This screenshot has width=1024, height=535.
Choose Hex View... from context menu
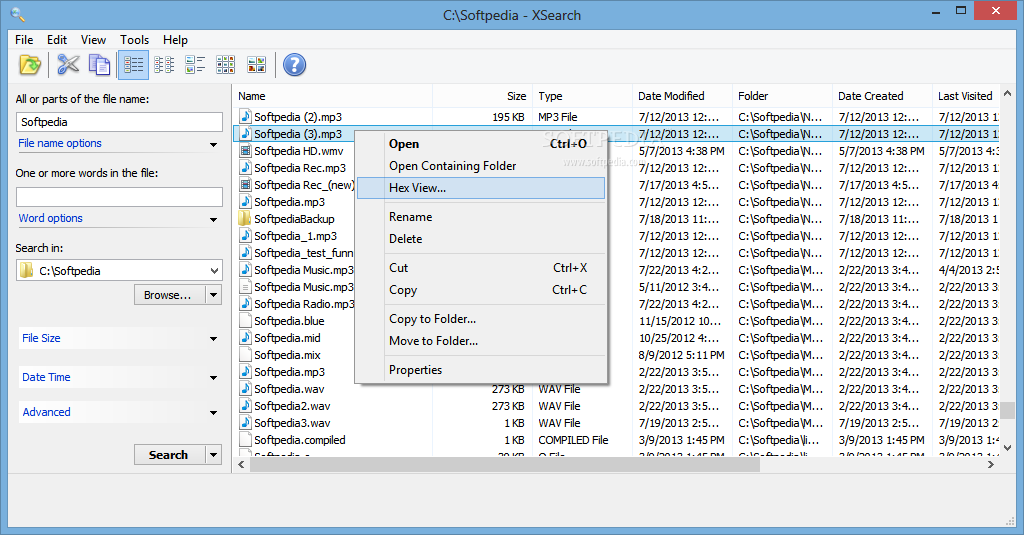point(481,188)
